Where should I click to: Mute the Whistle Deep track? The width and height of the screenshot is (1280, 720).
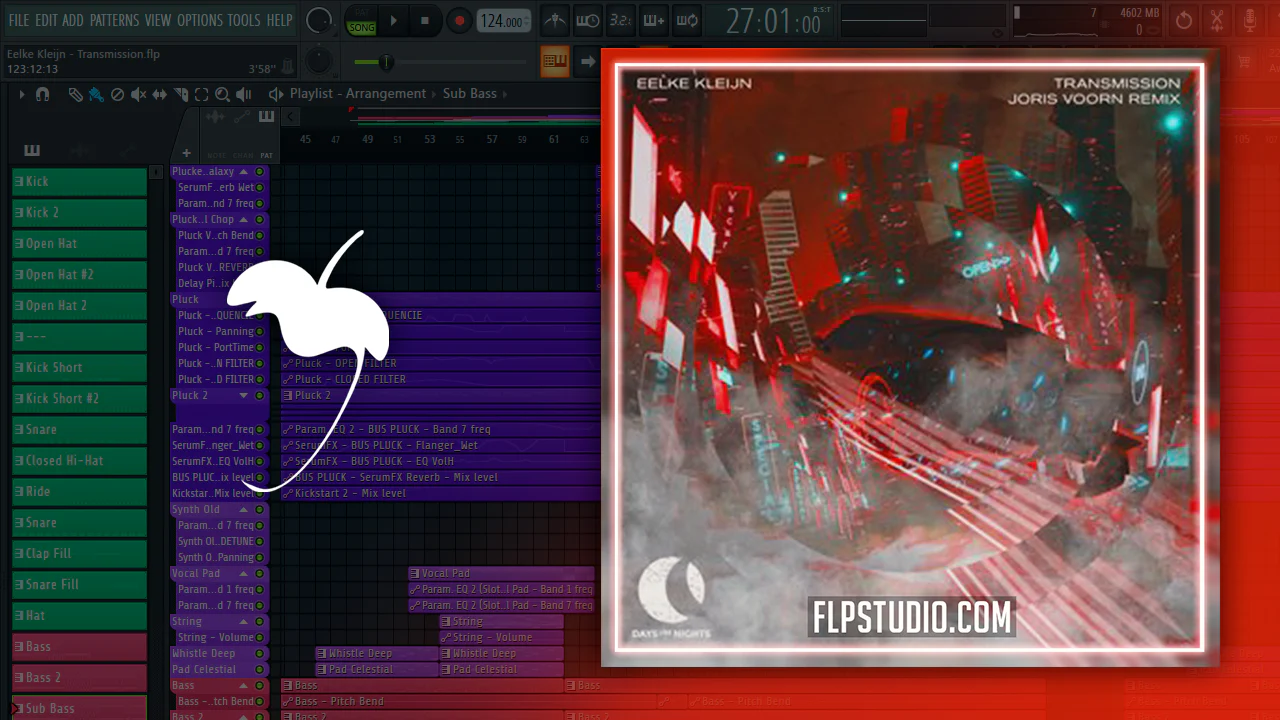point(260,654)
